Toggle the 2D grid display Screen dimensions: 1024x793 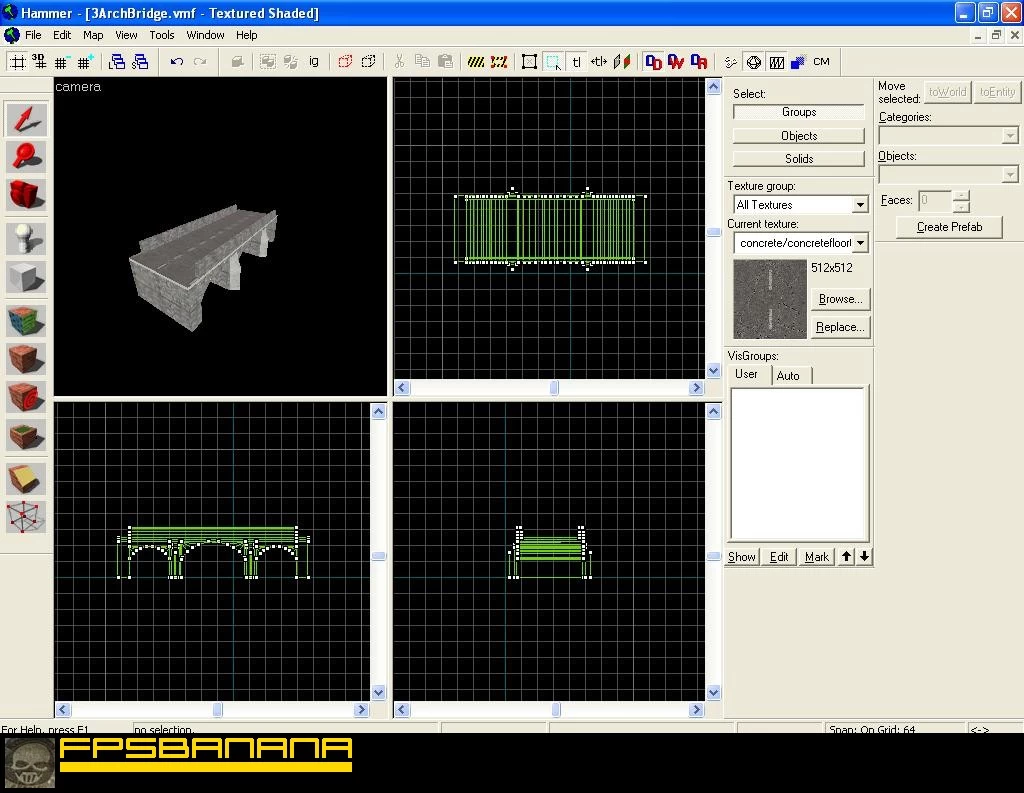[x=18, y=62]
